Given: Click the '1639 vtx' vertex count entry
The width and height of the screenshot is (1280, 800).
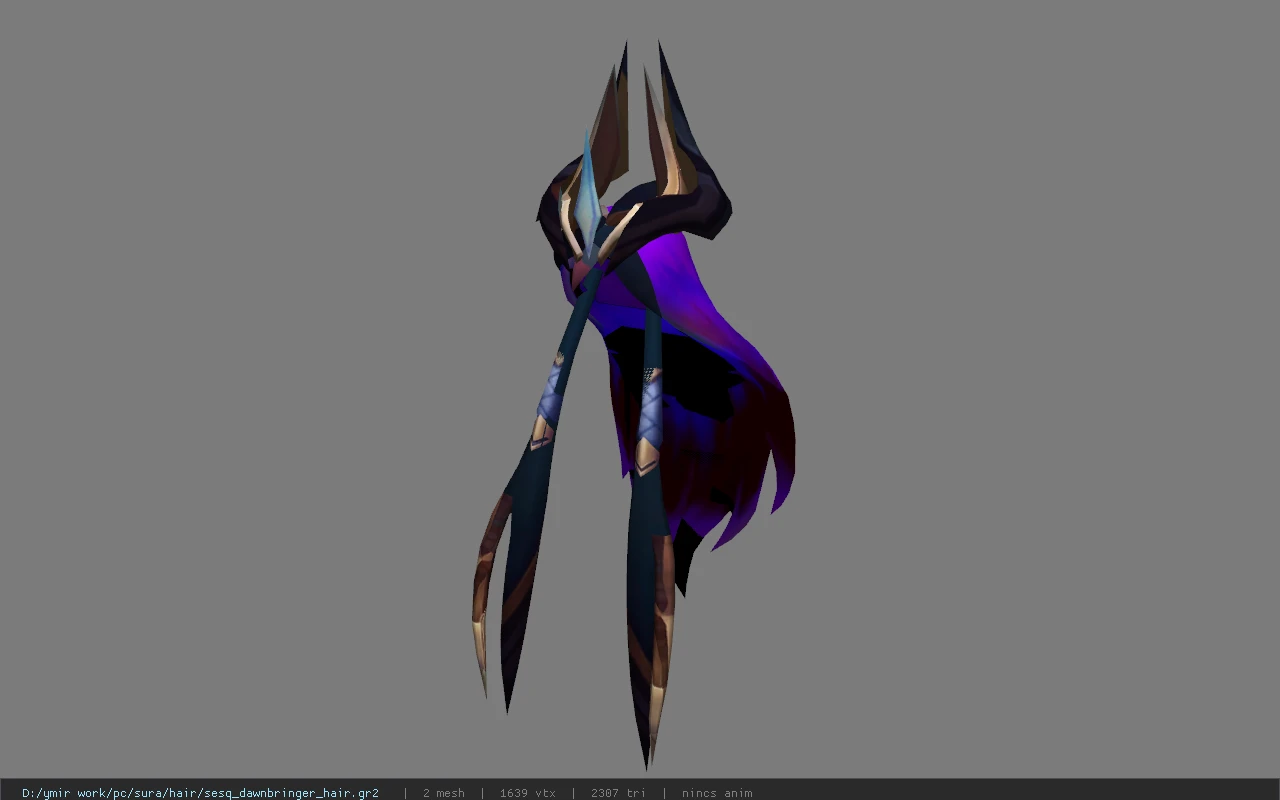Looking at the screenshot, I should coord(527,793).
